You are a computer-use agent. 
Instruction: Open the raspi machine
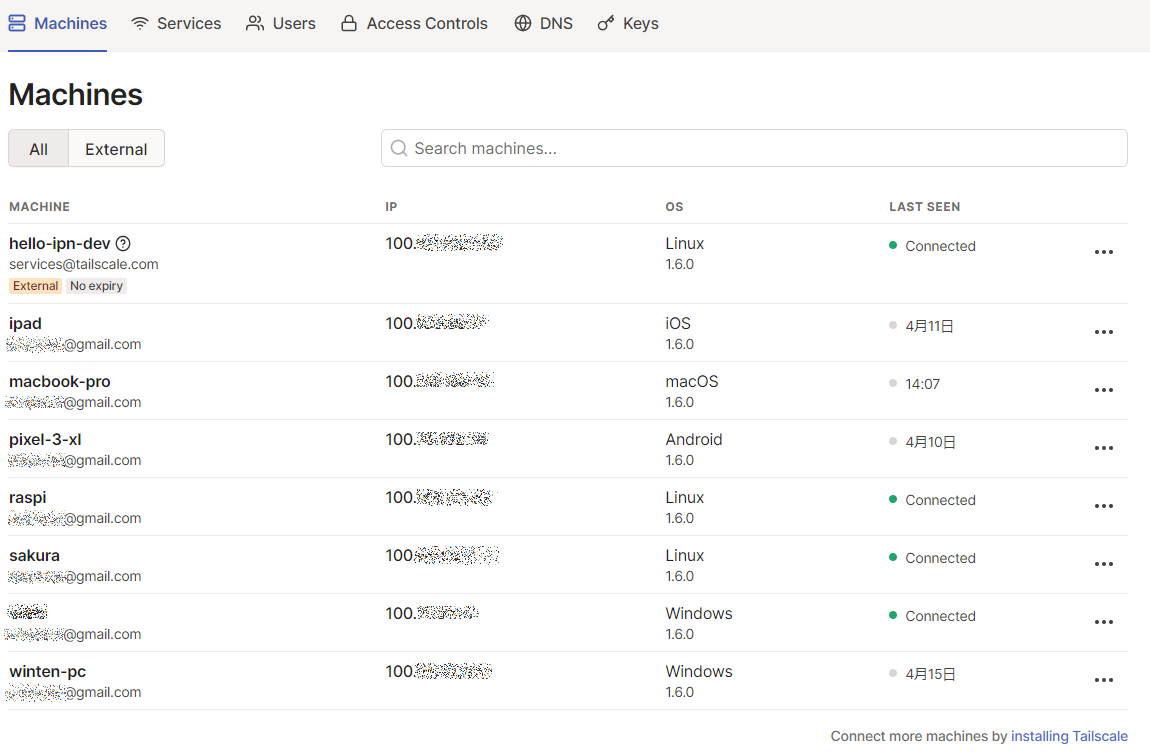[27, 497]
